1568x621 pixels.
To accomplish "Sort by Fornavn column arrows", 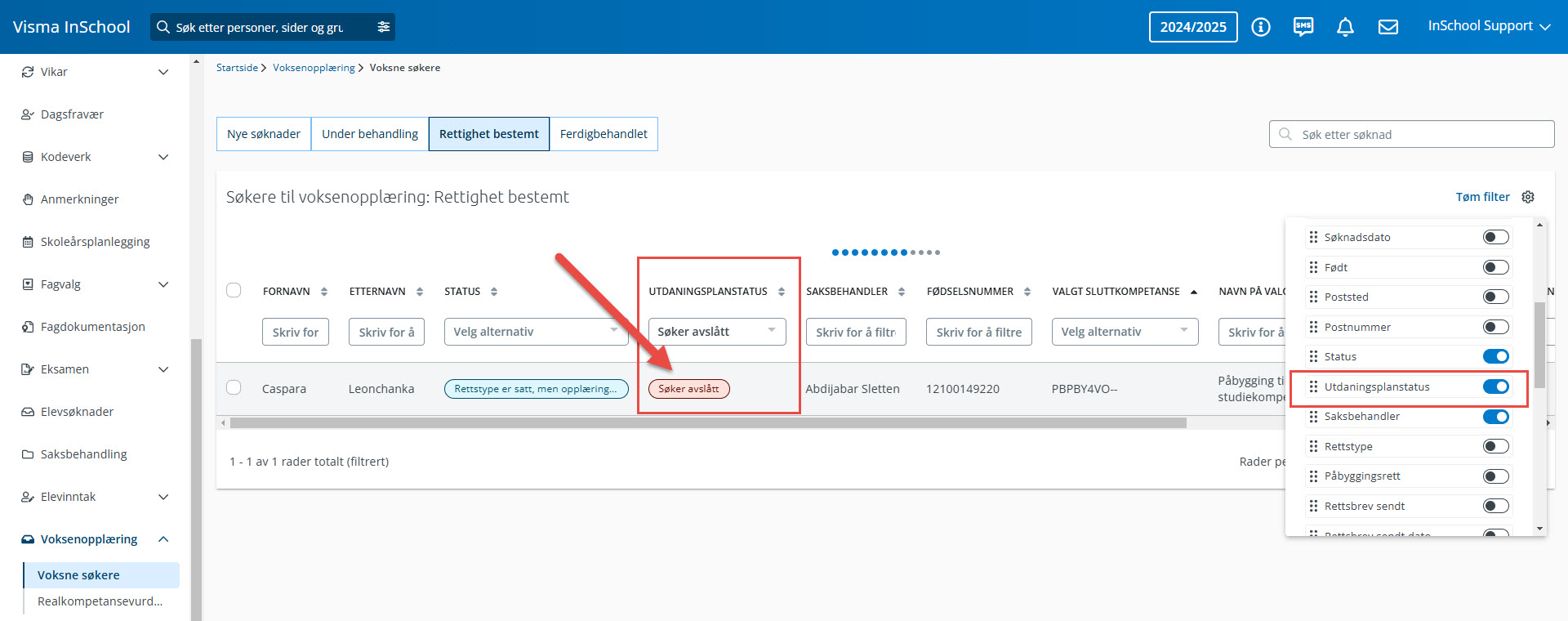I will coord(324,292).
